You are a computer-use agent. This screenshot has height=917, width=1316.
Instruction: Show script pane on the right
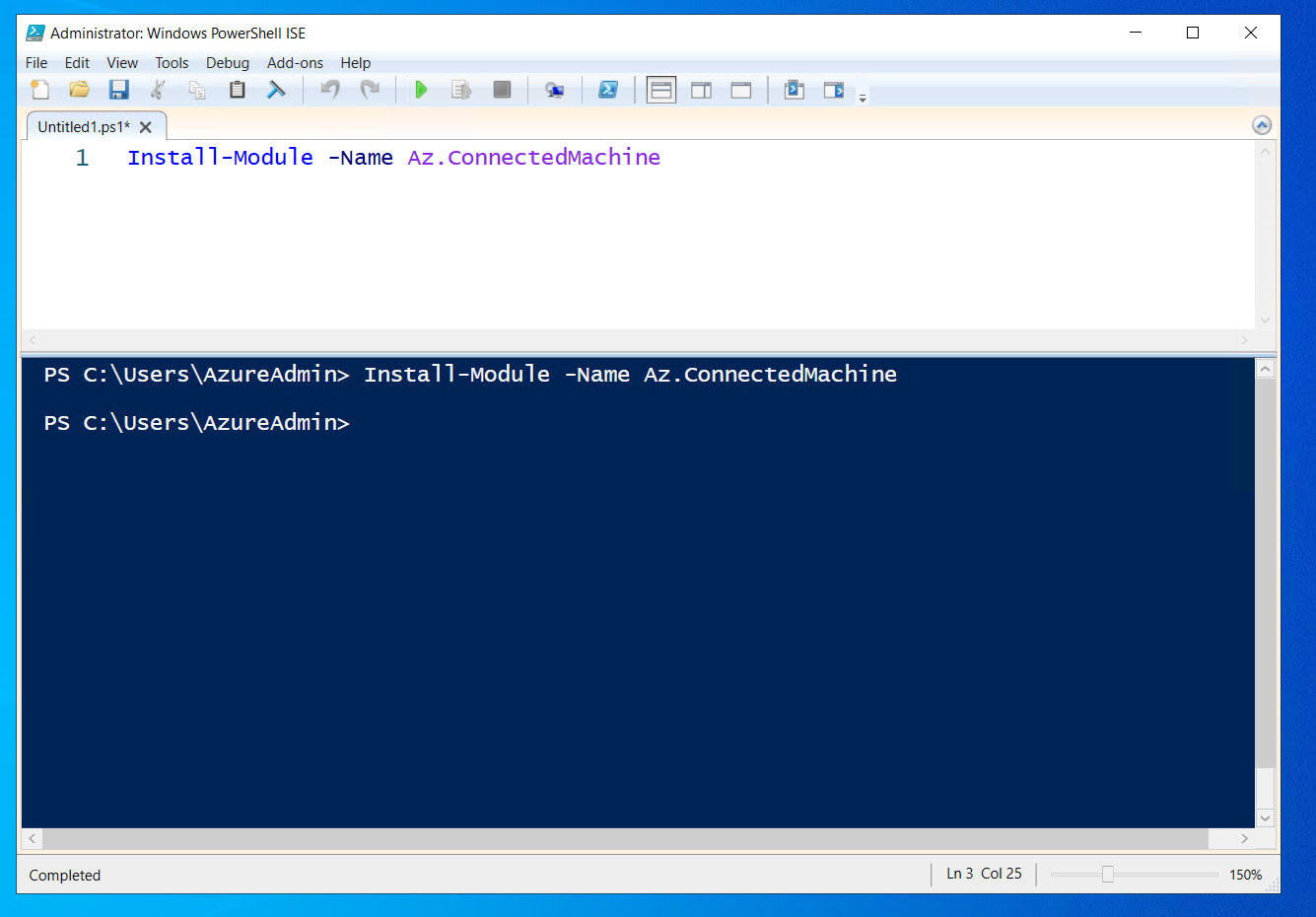coord(701,90)
